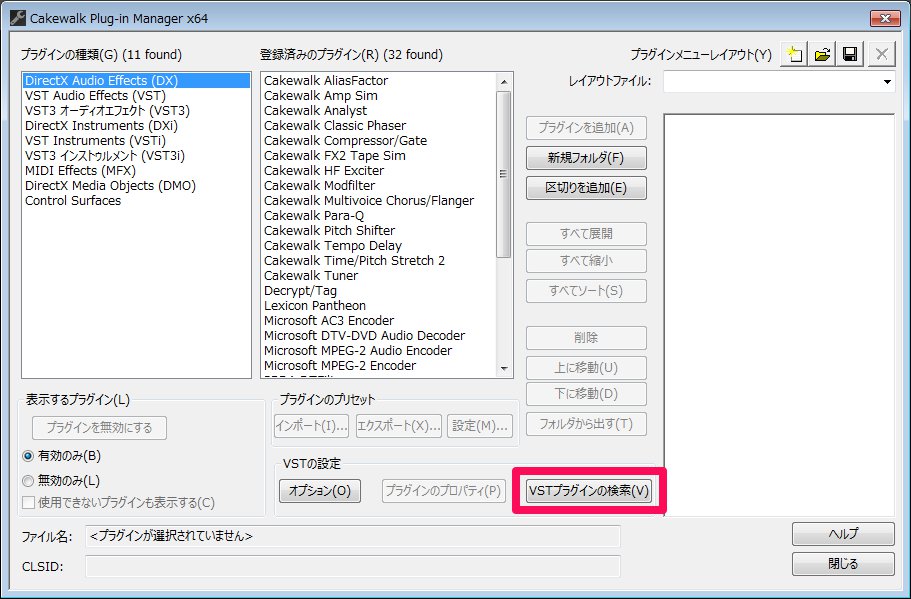
Task: Click the すべて縮小 button
Action: [586, 261]
